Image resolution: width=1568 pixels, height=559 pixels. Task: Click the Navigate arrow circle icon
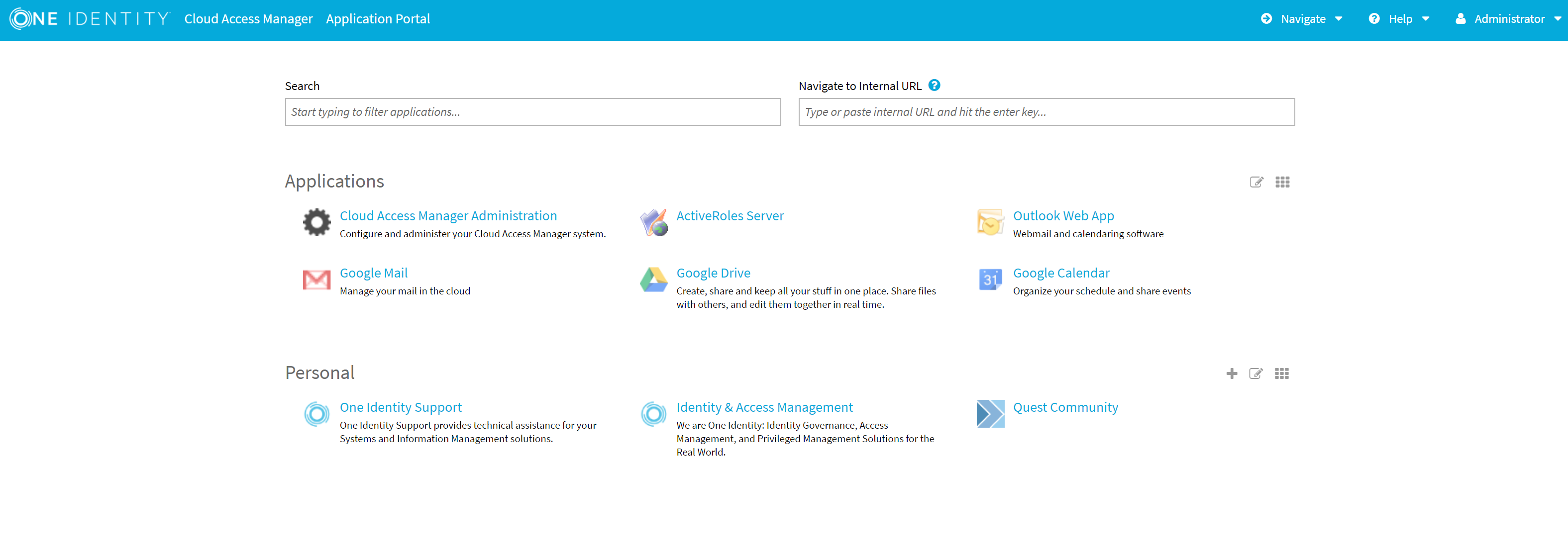(x=1266, y=19)
